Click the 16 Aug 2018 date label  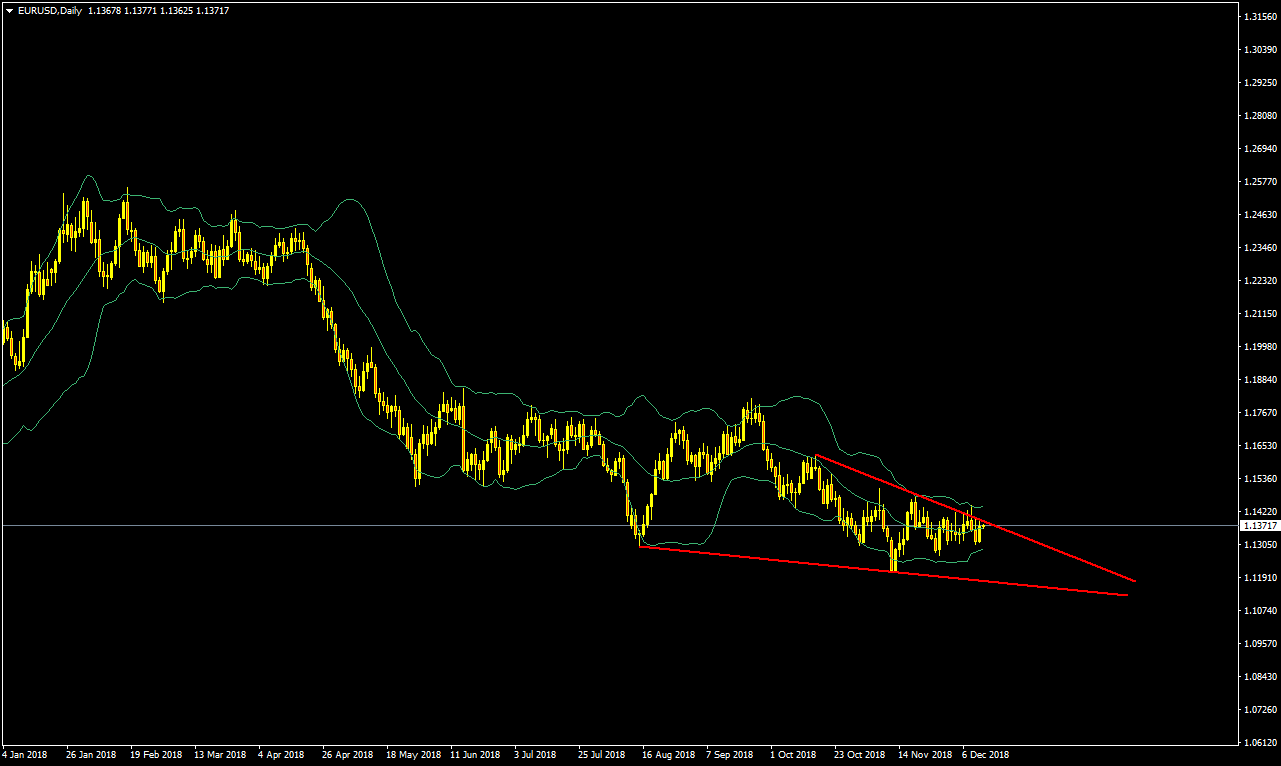click(666, 755)
